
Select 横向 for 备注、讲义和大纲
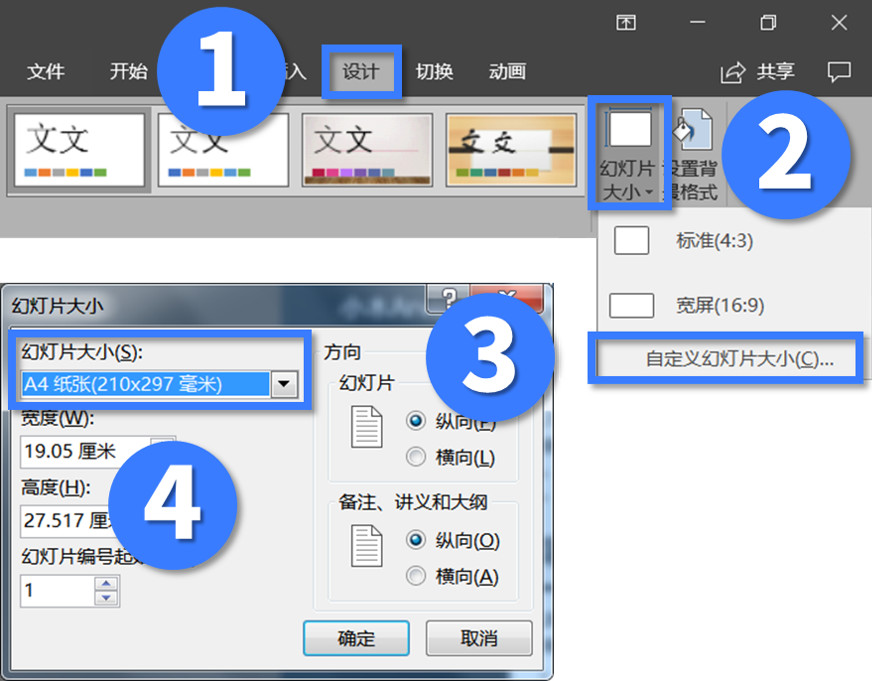(416, 576)
